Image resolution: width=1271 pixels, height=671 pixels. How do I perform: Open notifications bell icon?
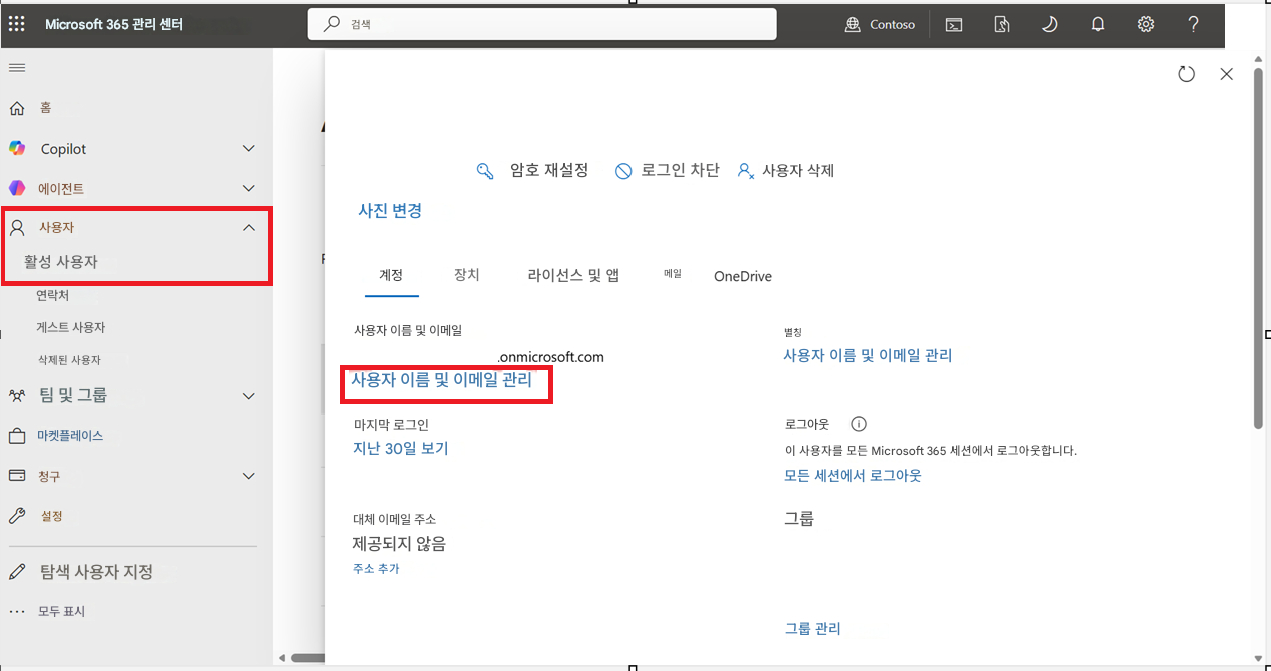(1098, 25)
